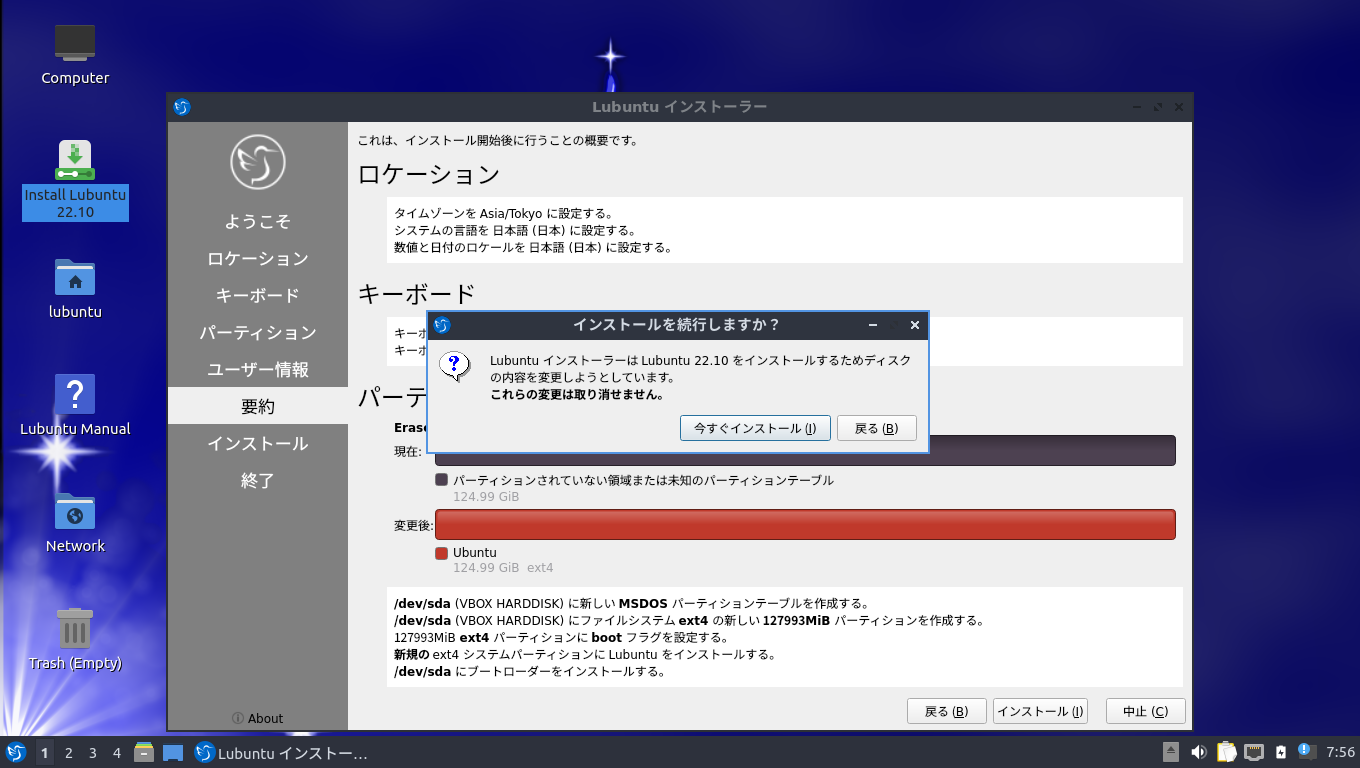
Task: Click the show desktop icon in taskbar
Action: [x=173, y=753]
